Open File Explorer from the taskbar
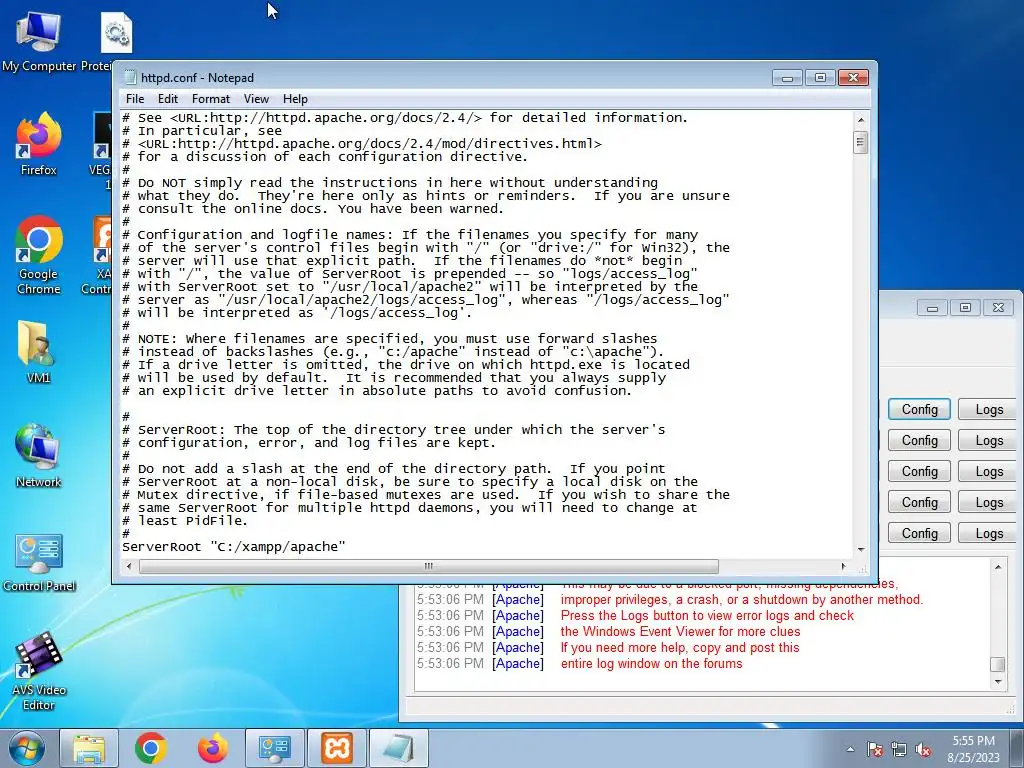 point(89,748)
